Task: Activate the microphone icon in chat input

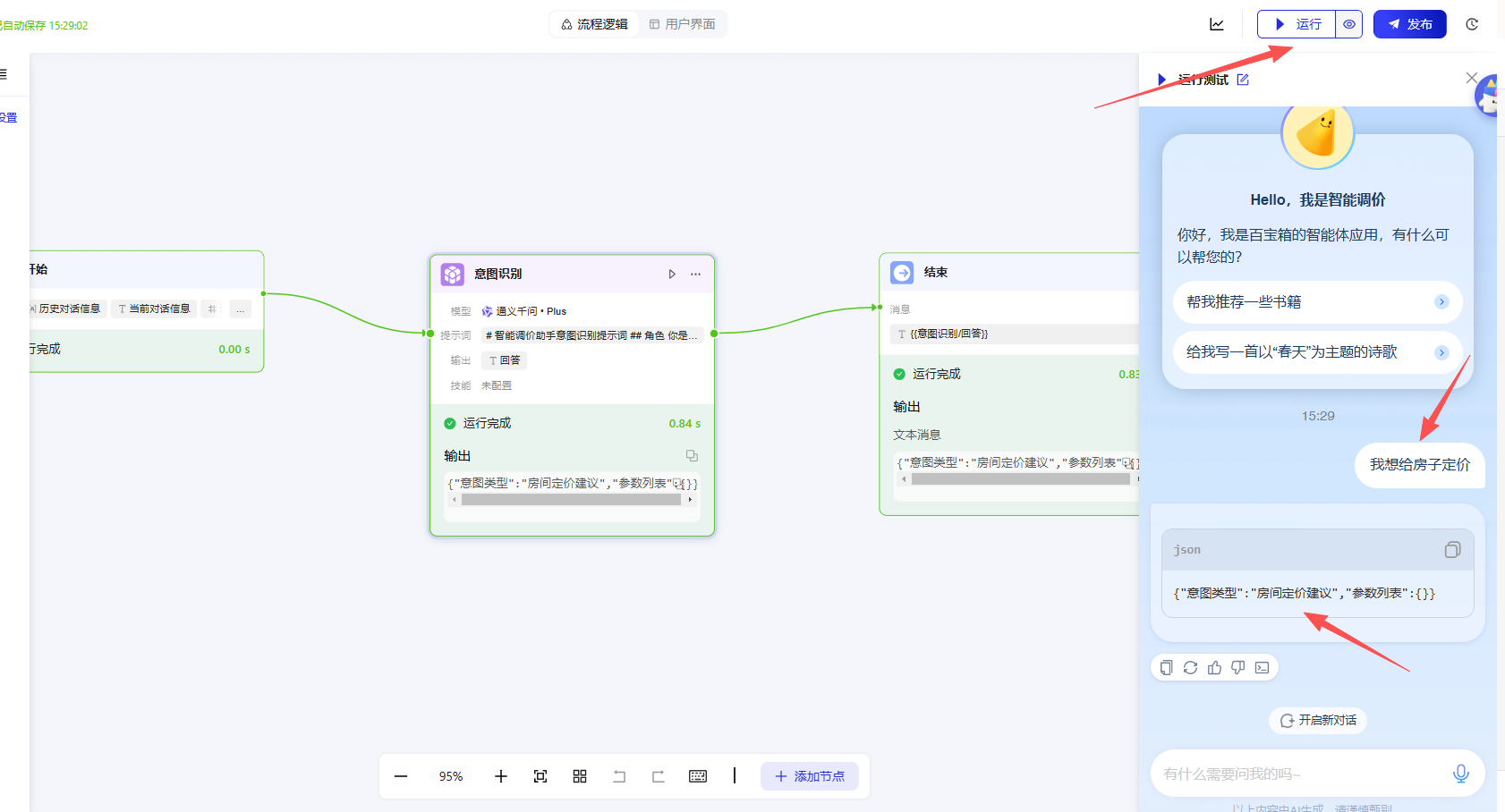Action: coord(1461,773)
